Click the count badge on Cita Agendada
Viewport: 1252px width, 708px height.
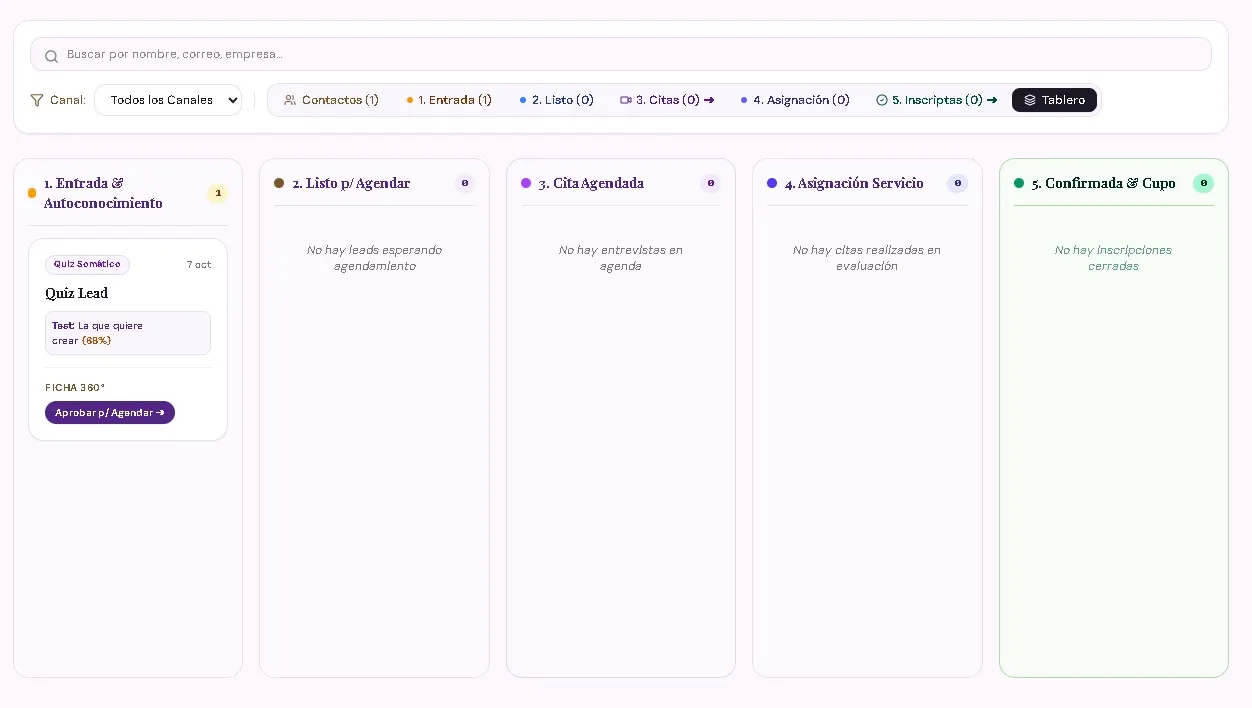point(710,183)
